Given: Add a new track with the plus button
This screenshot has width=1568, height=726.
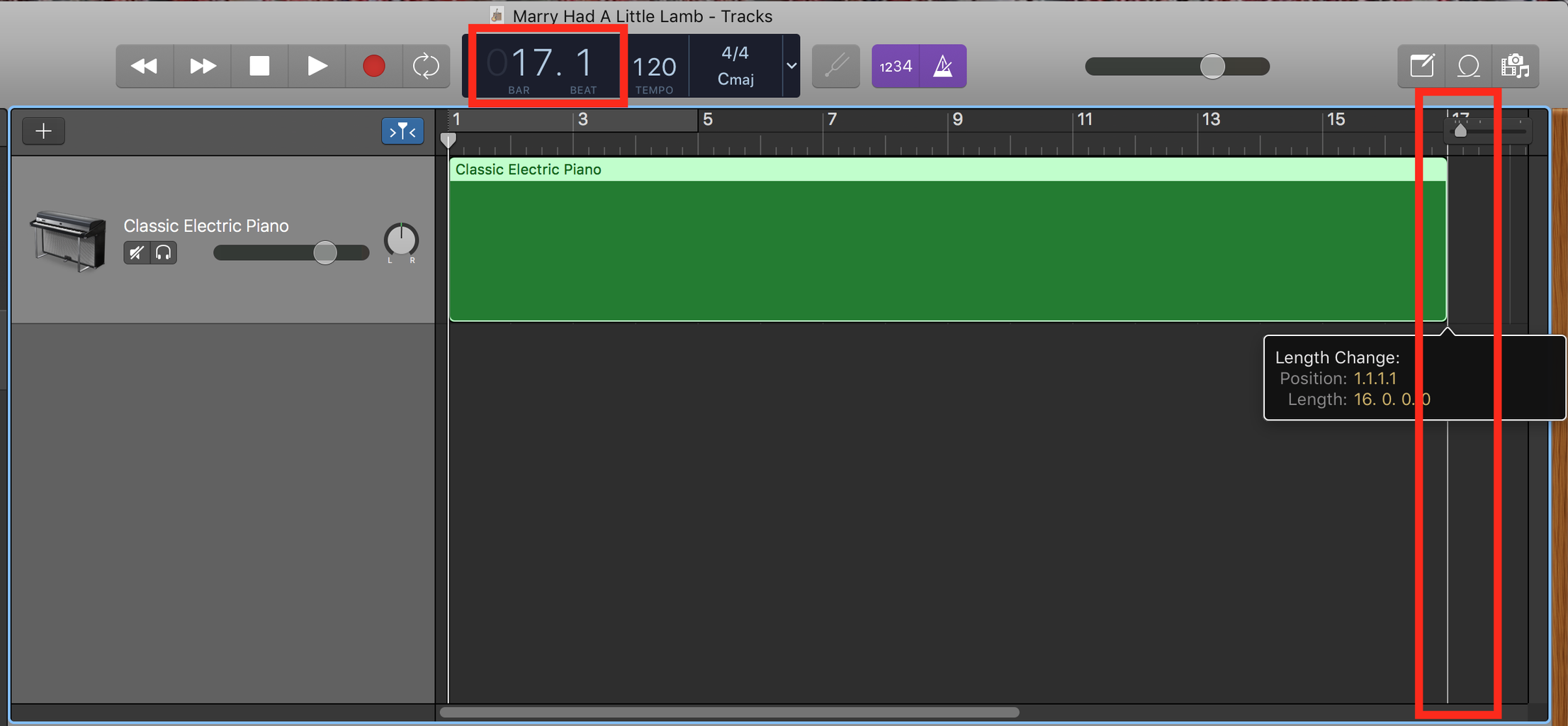Looking at the screenshot, I should 43,130.
